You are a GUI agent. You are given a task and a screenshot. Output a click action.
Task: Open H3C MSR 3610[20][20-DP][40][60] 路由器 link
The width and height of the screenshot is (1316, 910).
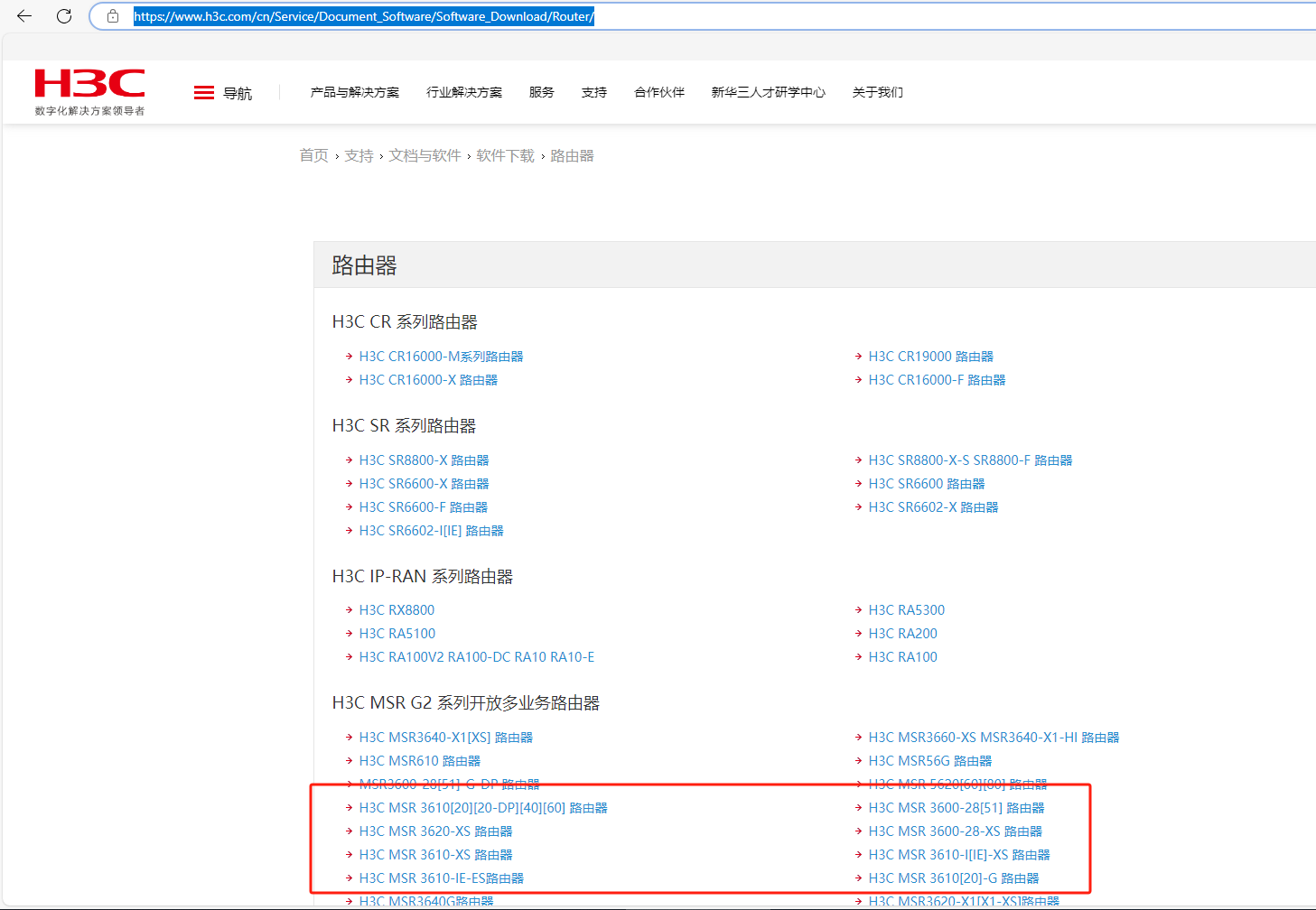483,808
